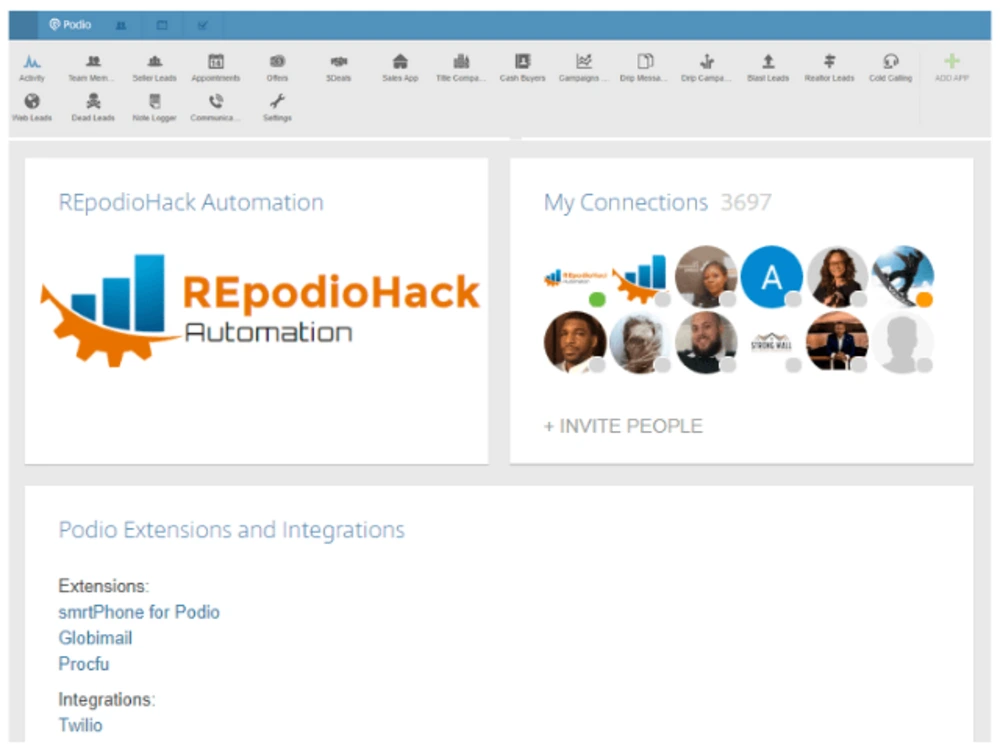Open the Procfu extension link

[84, 664]
